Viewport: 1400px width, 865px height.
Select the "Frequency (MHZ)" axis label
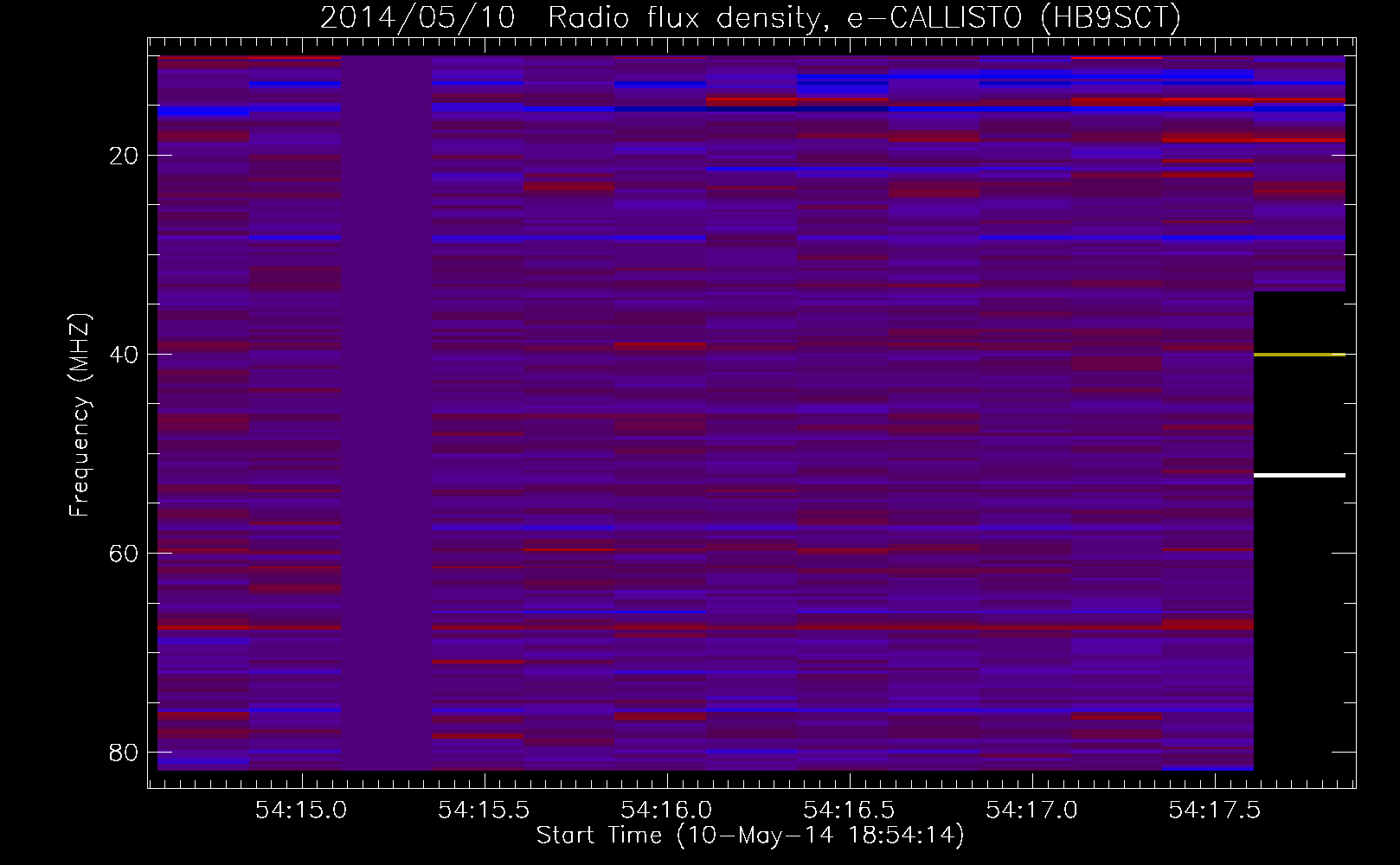click(x=79, y=415)
